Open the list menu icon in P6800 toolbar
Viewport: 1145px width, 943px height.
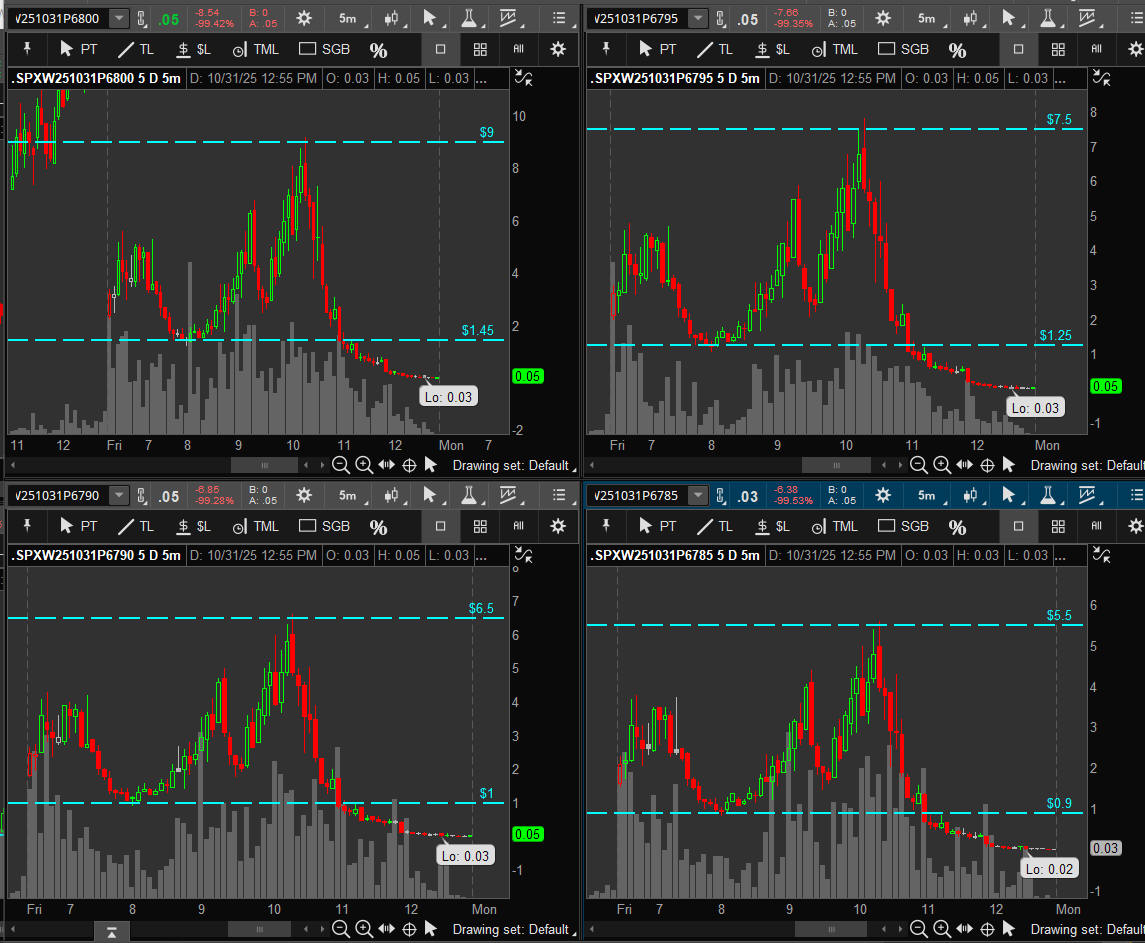[559, 18]
